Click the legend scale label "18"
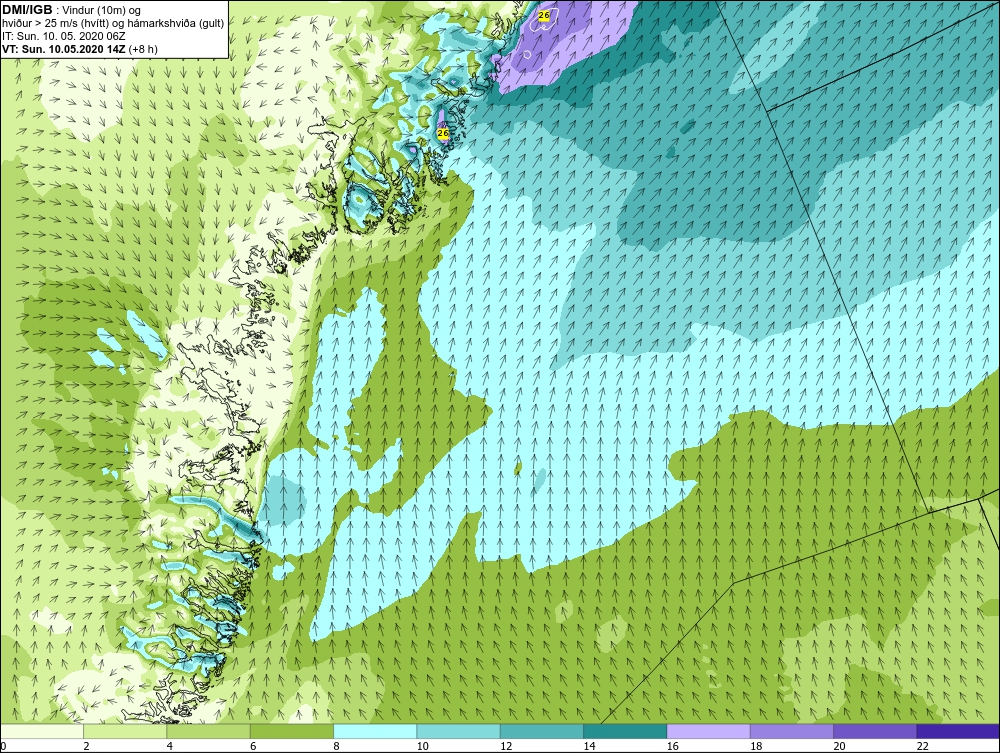 click(x=756, y=747)
